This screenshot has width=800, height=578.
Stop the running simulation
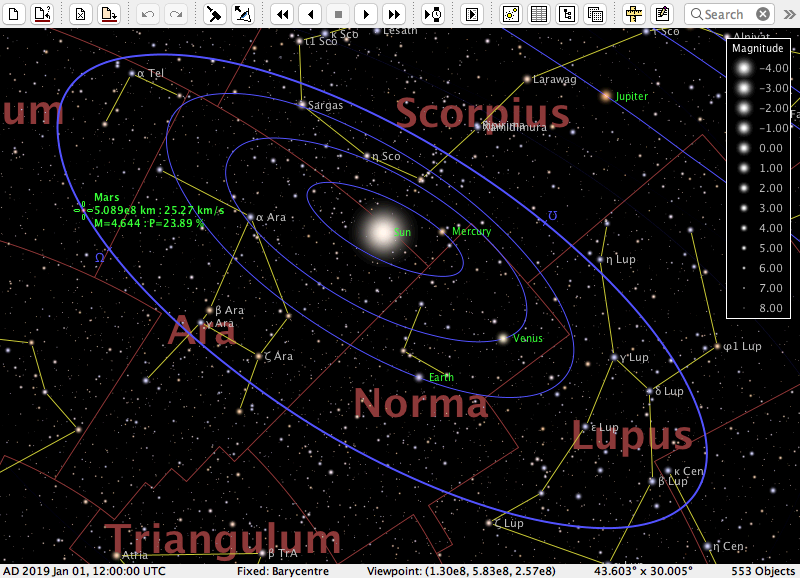[339, 13]
